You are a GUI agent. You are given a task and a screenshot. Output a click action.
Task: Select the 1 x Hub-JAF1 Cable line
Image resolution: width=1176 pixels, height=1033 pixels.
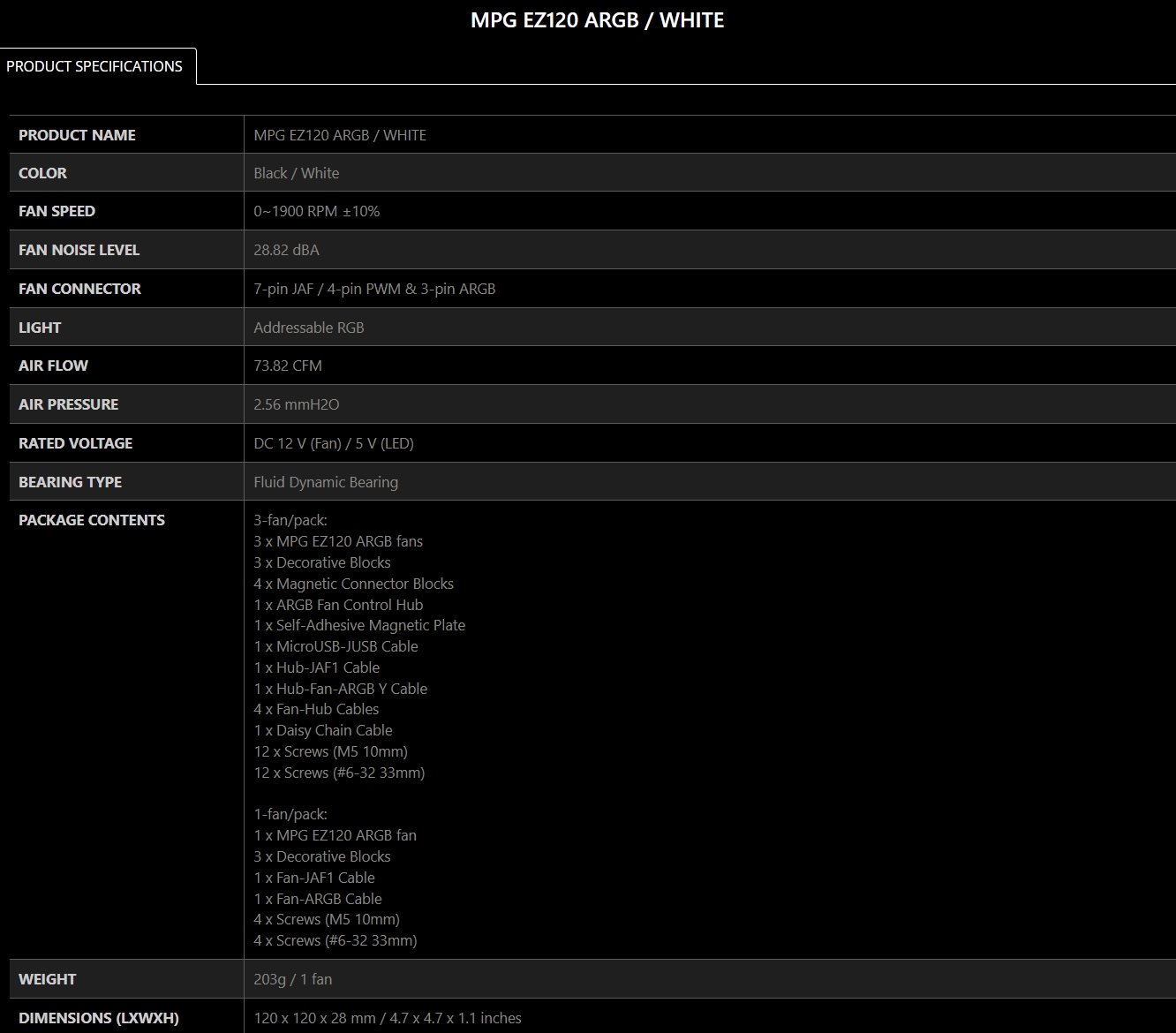point(317,667)
